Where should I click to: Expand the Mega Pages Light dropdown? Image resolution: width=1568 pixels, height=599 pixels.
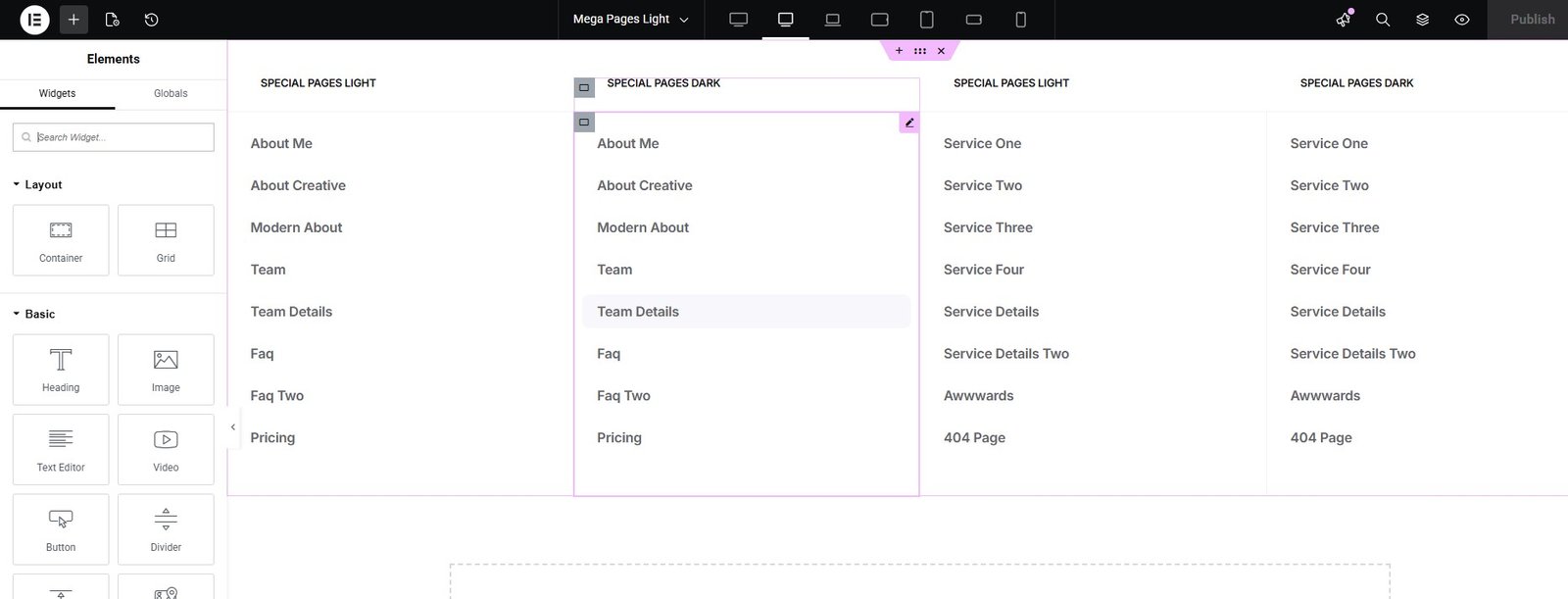630,20
